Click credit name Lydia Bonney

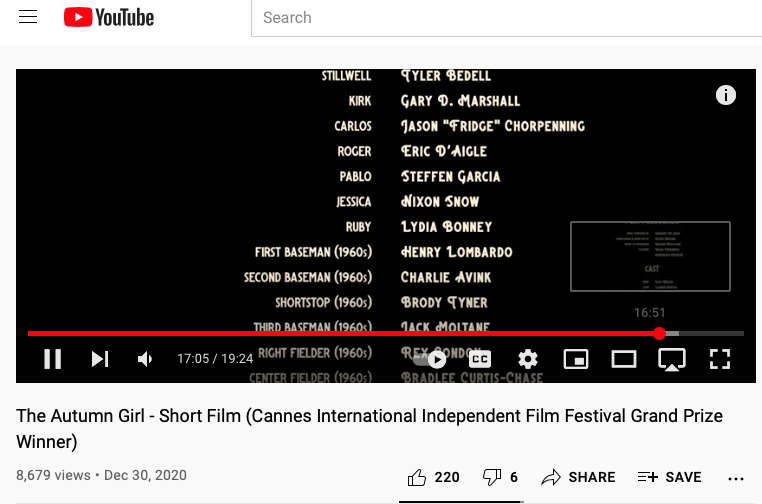pos(446,227)
